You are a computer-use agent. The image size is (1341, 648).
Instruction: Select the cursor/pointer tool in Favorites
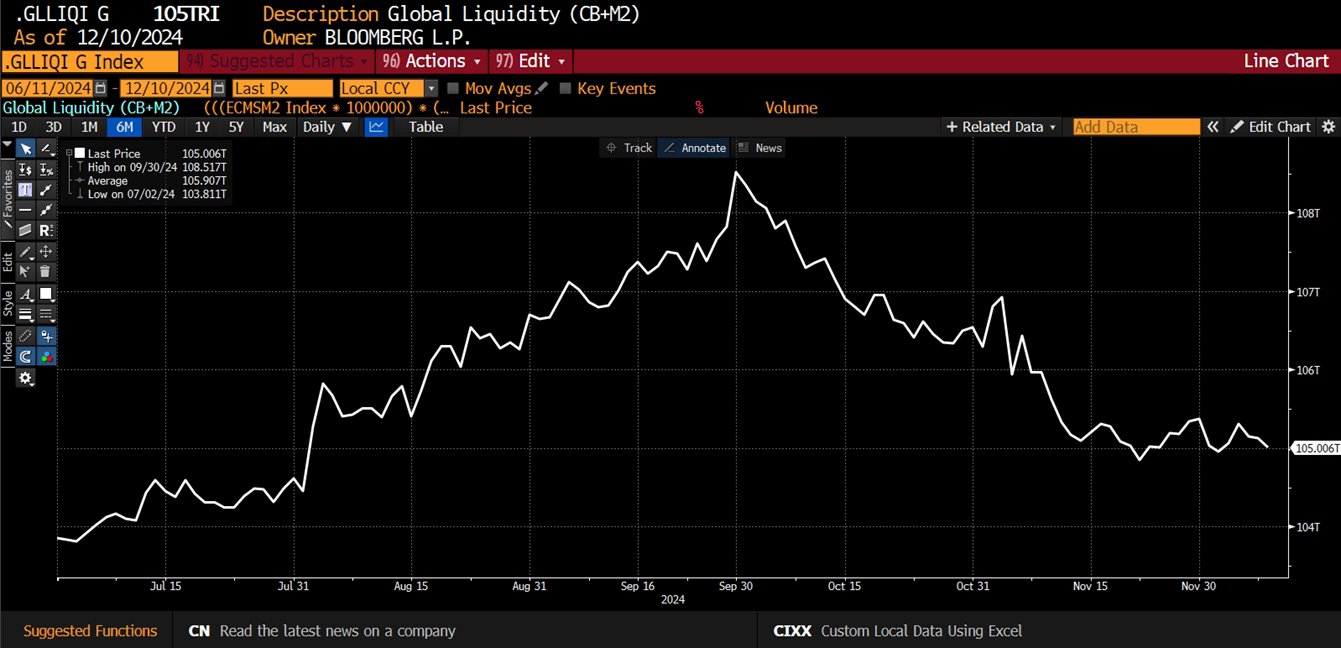point(25,148)
